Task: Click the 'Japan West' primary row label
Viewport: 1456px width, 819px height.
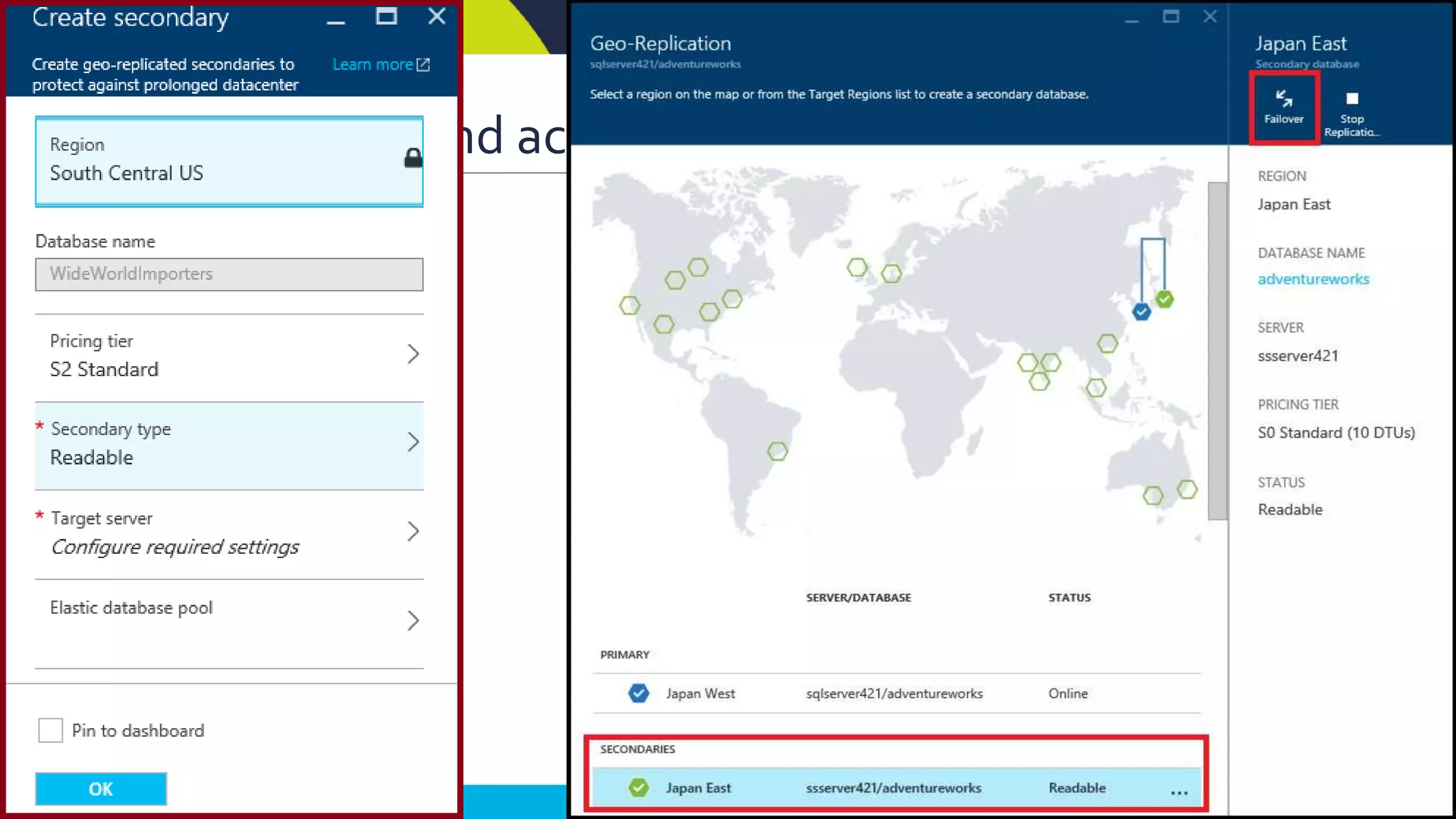Action: point(700,693)
